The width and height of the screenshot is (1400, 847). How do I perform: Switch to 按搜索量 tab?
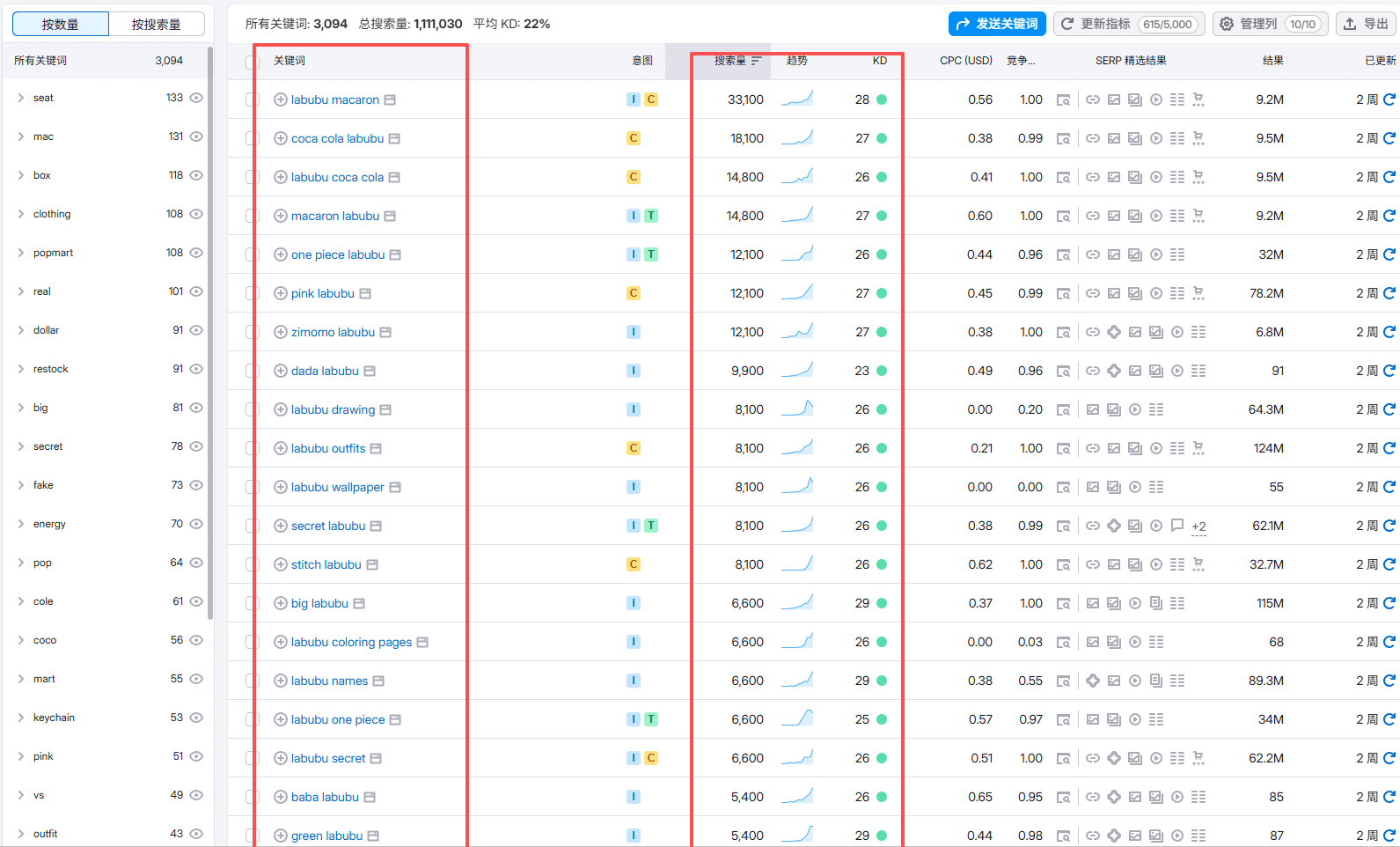(157, 24)
